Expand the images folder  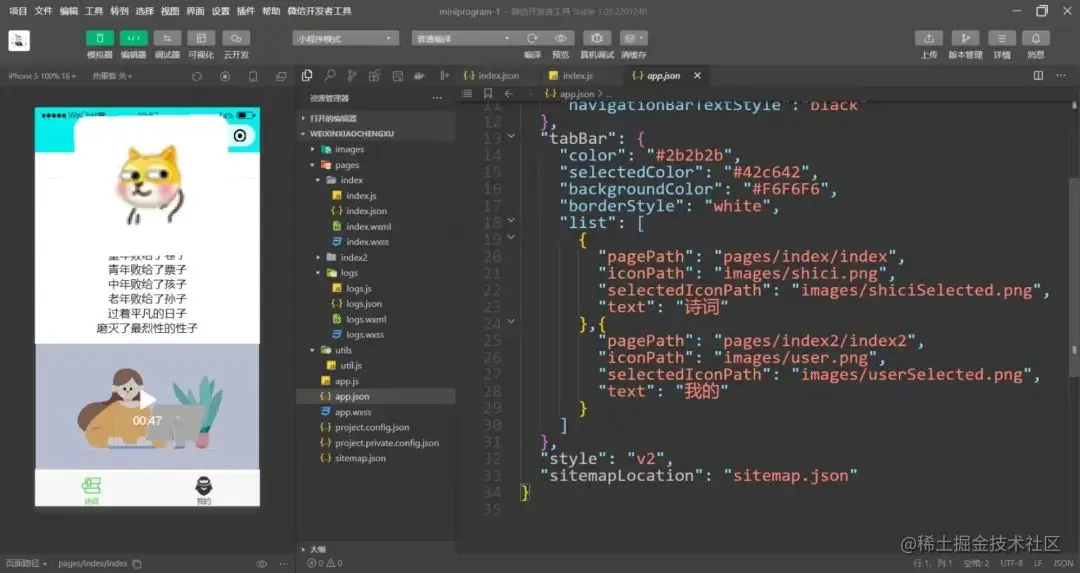[x=349, y=149]
